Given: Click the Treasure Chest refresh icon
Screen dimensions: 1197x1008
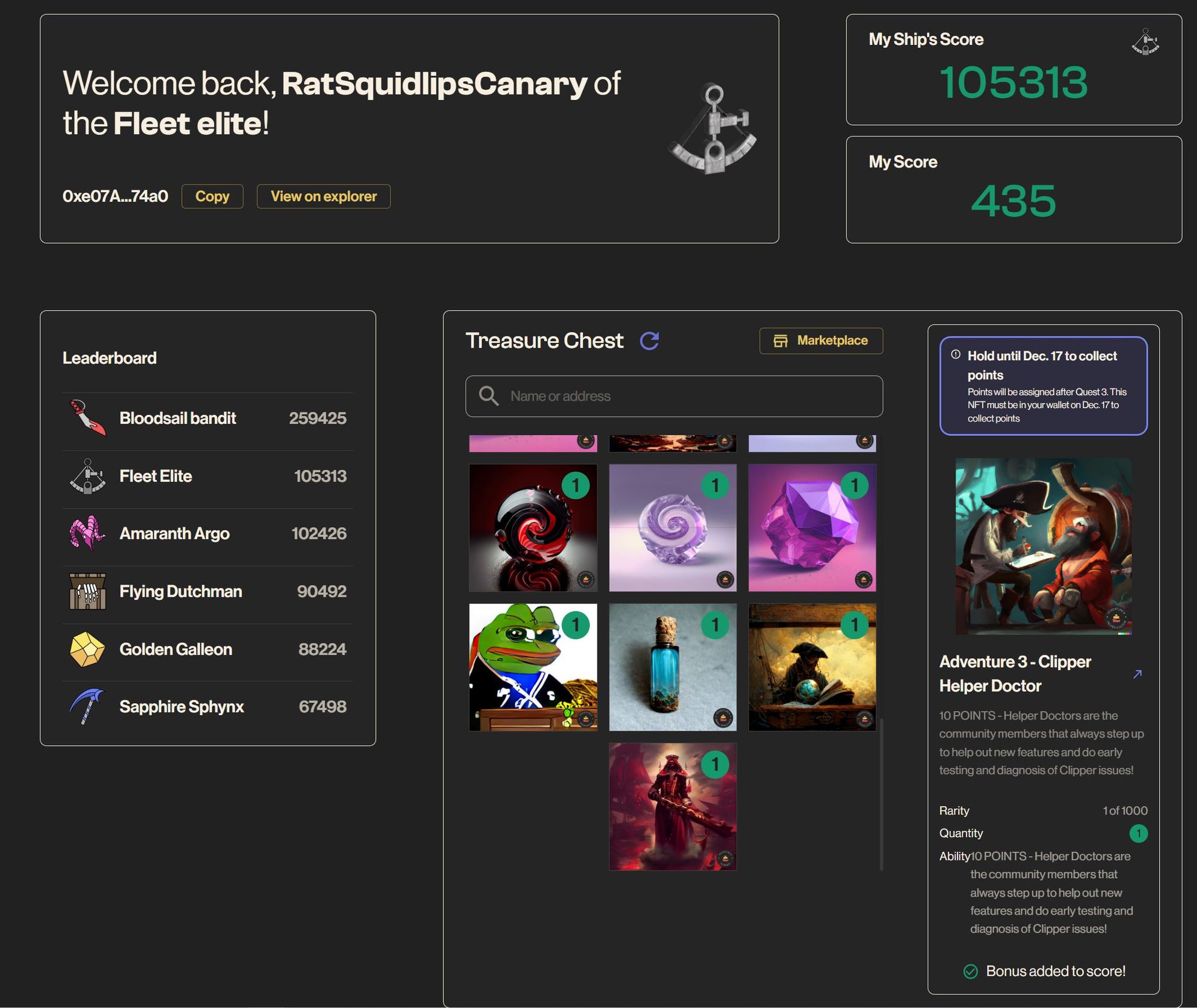Looking at the screenshot, I should pyautogui.click(x=649, y=341).
